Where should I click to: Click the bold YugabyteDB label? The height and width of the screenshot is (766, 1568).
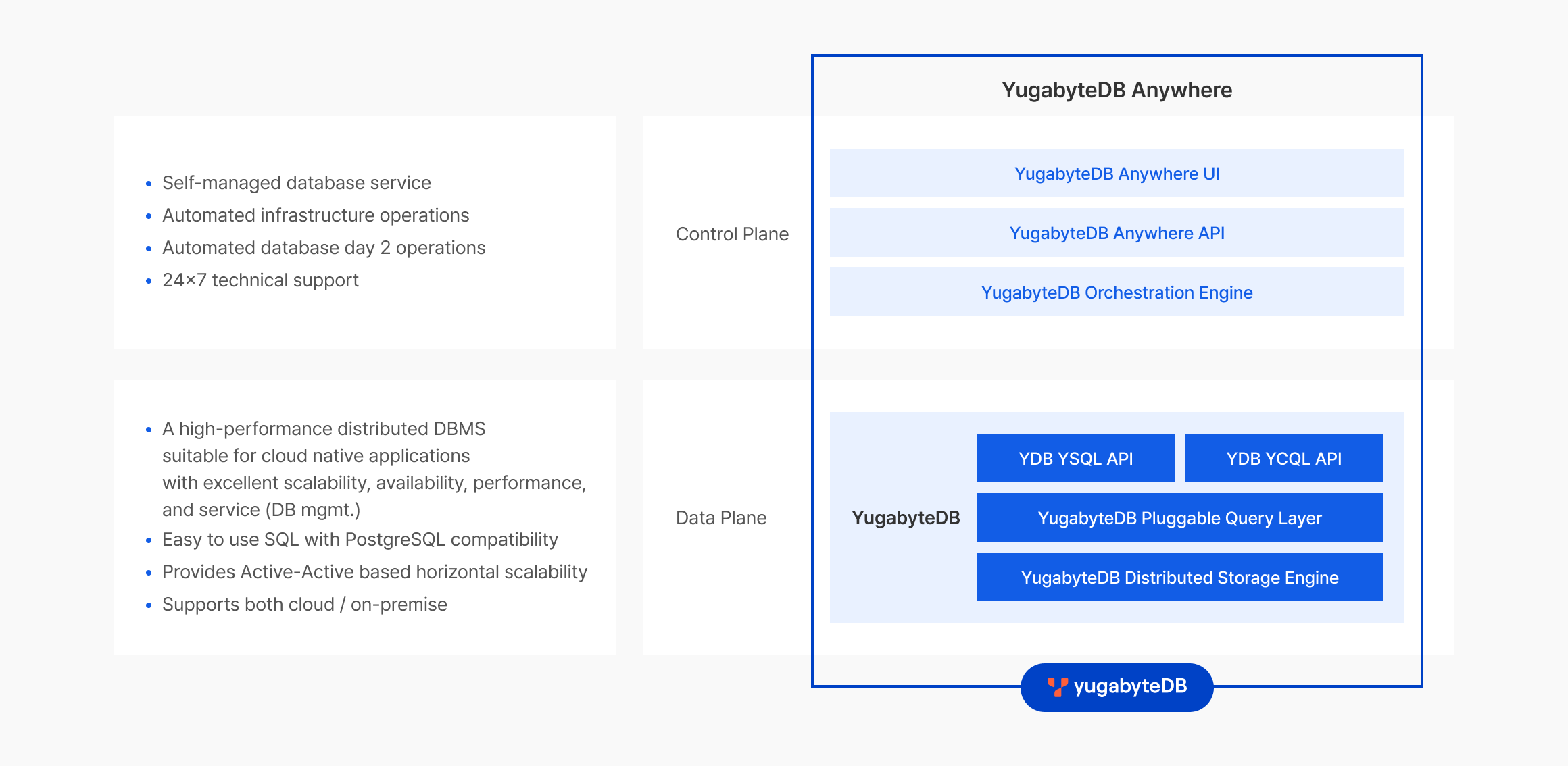tap(906, 518)
